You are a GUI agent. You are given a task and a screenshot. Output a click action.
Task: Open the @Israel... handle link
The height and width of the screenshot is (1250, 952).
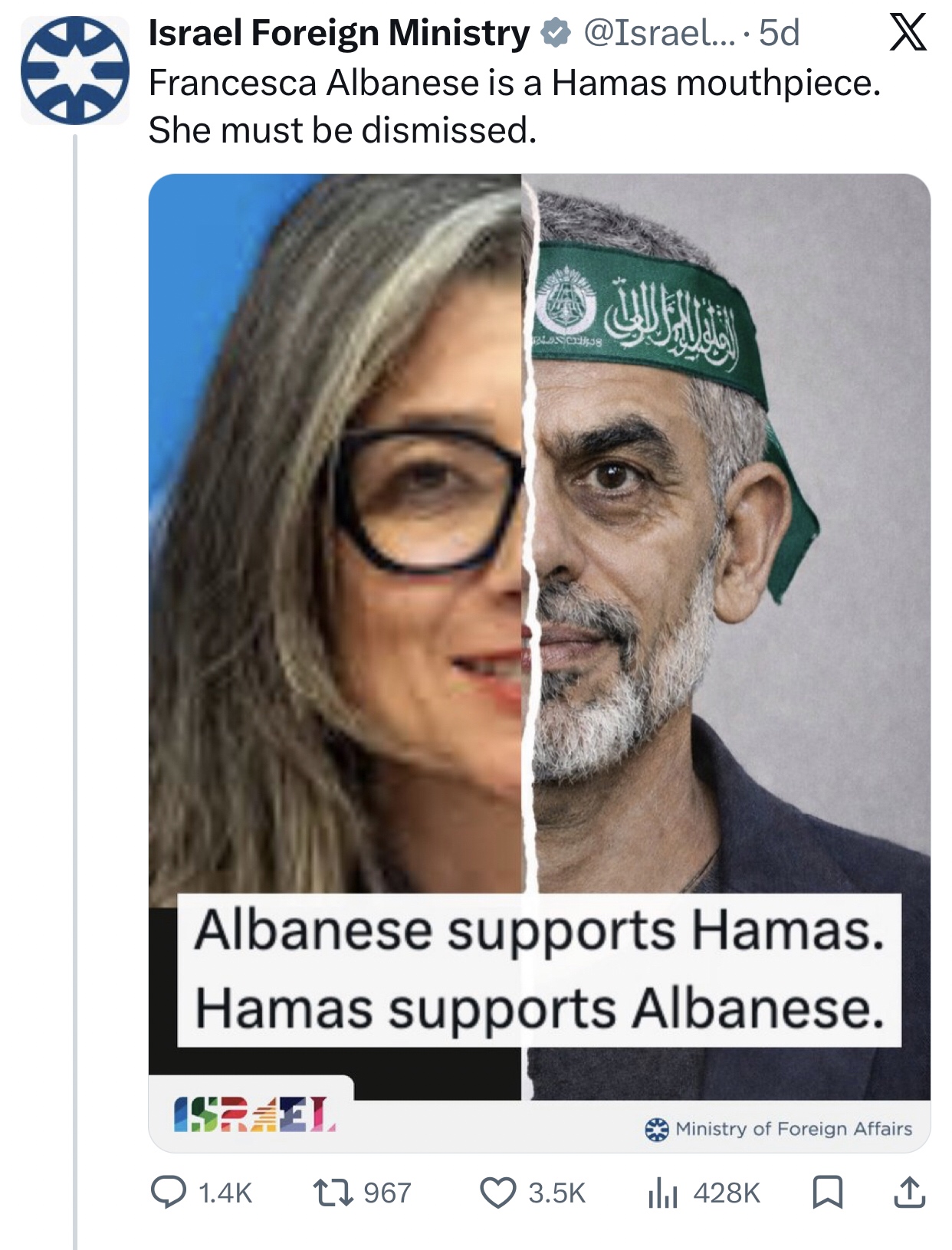[x=658, y=33]
